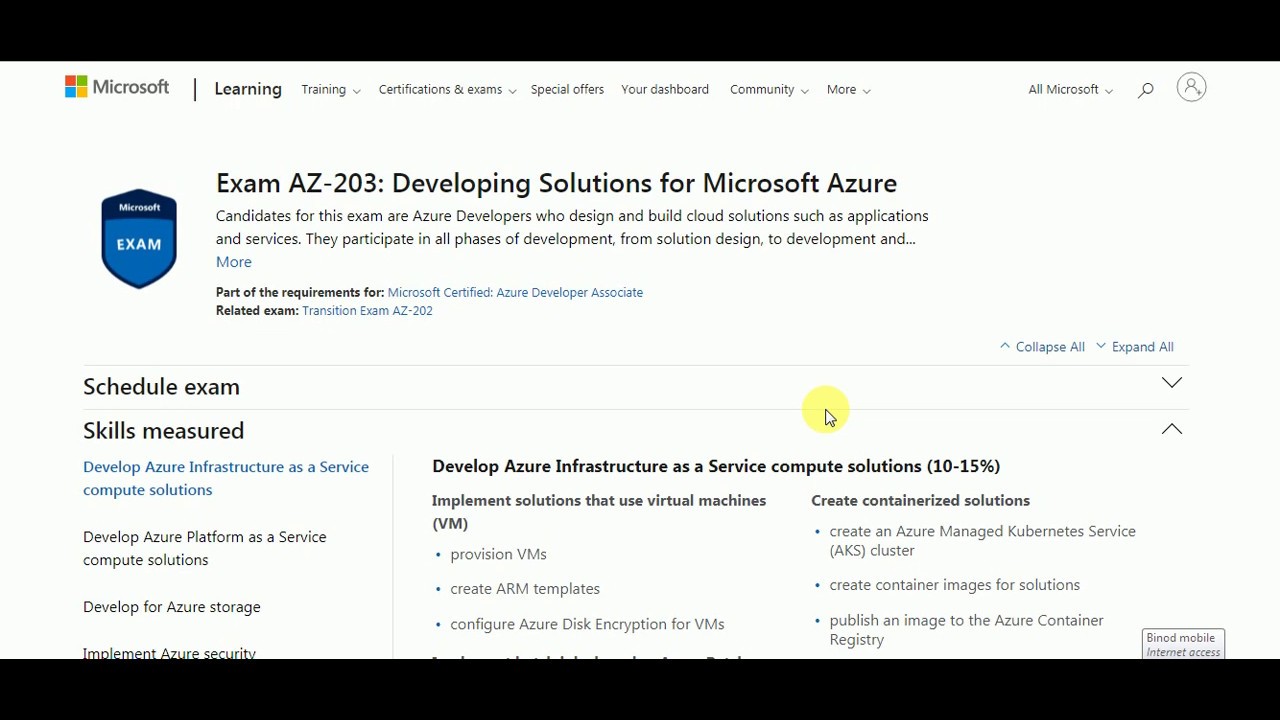Viewport: 1280px width, 720px height.
Task: Click the Learning site title link
Action: point(248,89)
